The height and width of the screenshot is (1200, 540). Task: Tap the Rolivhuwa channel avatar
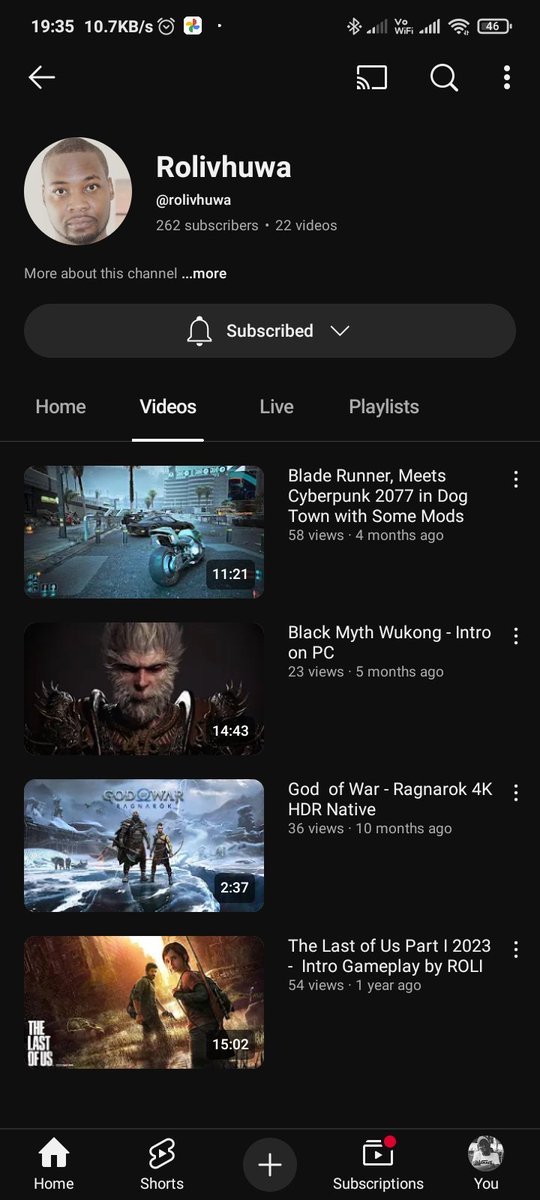(78, 191)
